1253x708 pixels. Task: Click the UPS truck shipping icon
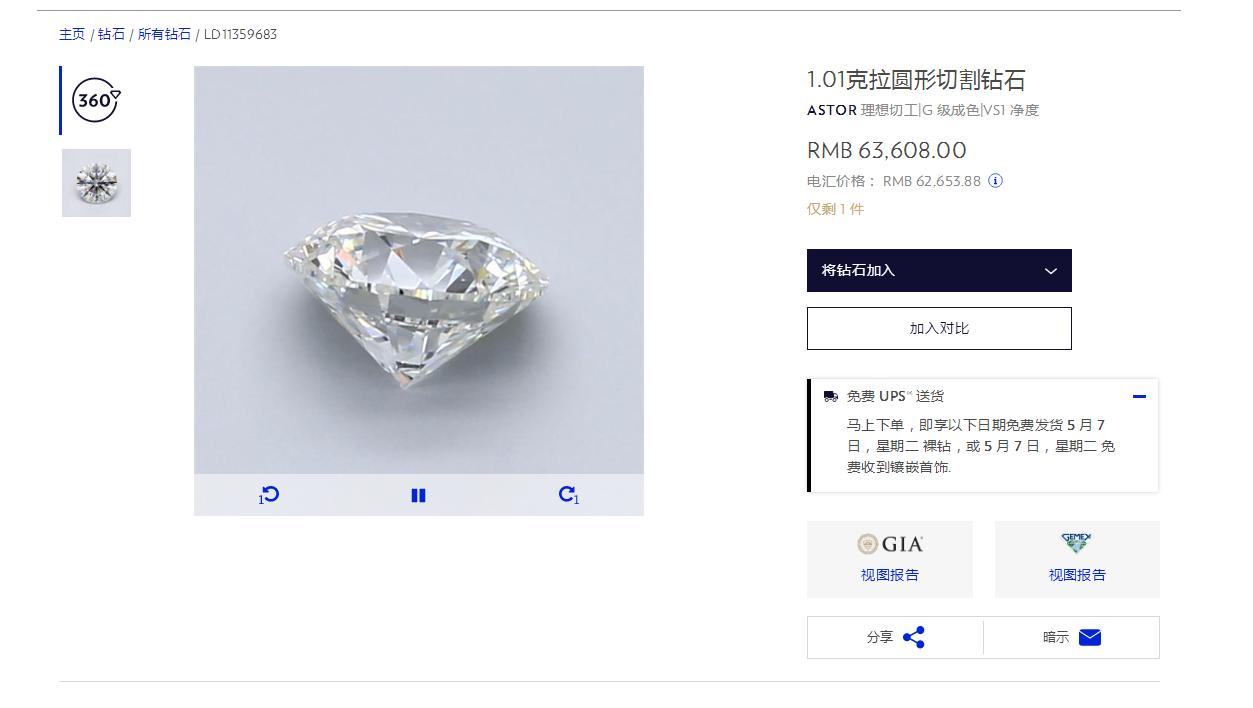tap(830, 395)
